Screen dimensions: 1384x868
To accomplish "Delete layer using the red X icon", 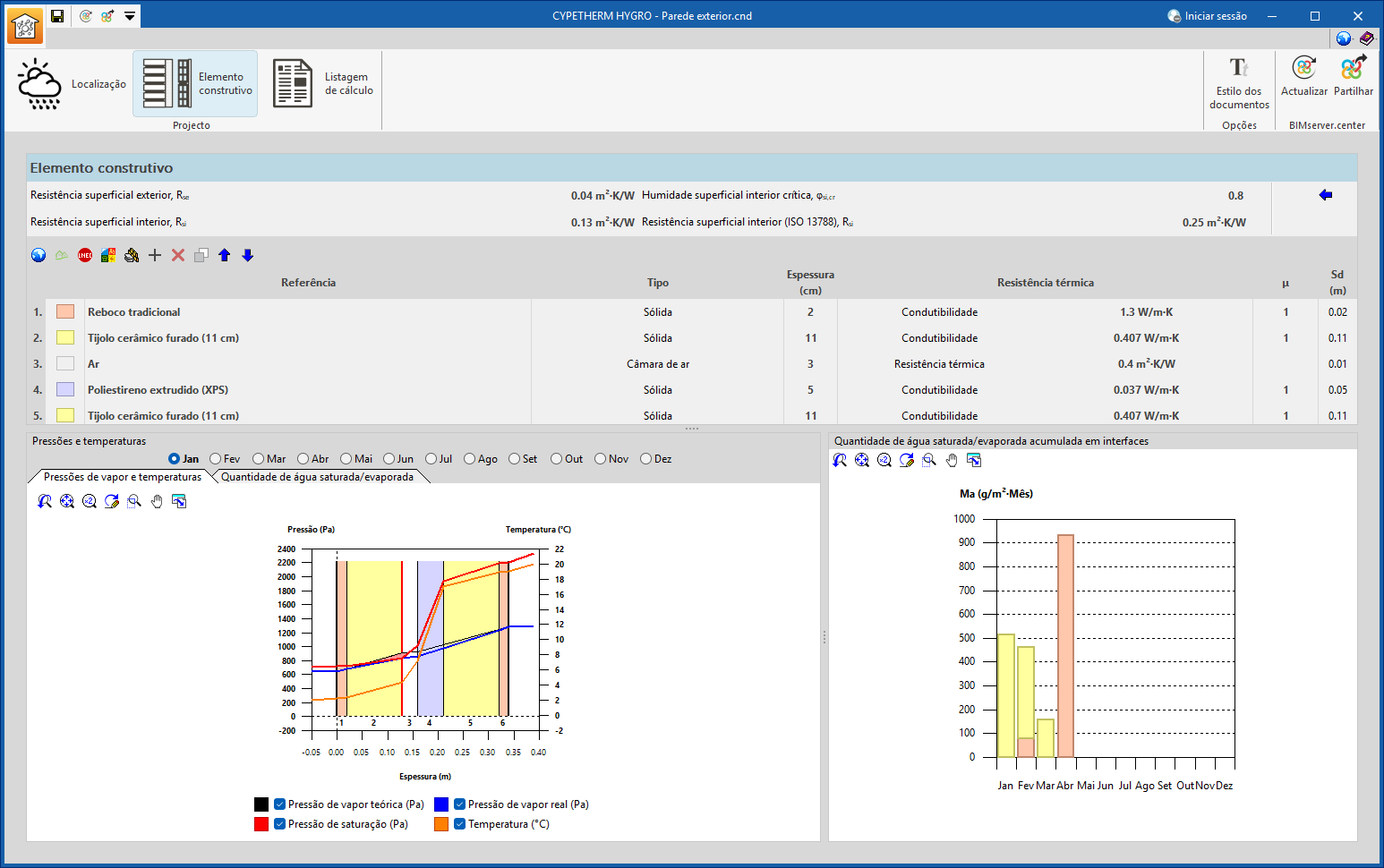I will [178, 255].
